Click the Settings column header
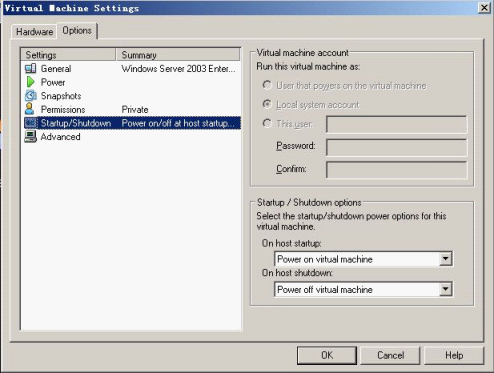Screen dimensions: 494x373 point(68,55)
